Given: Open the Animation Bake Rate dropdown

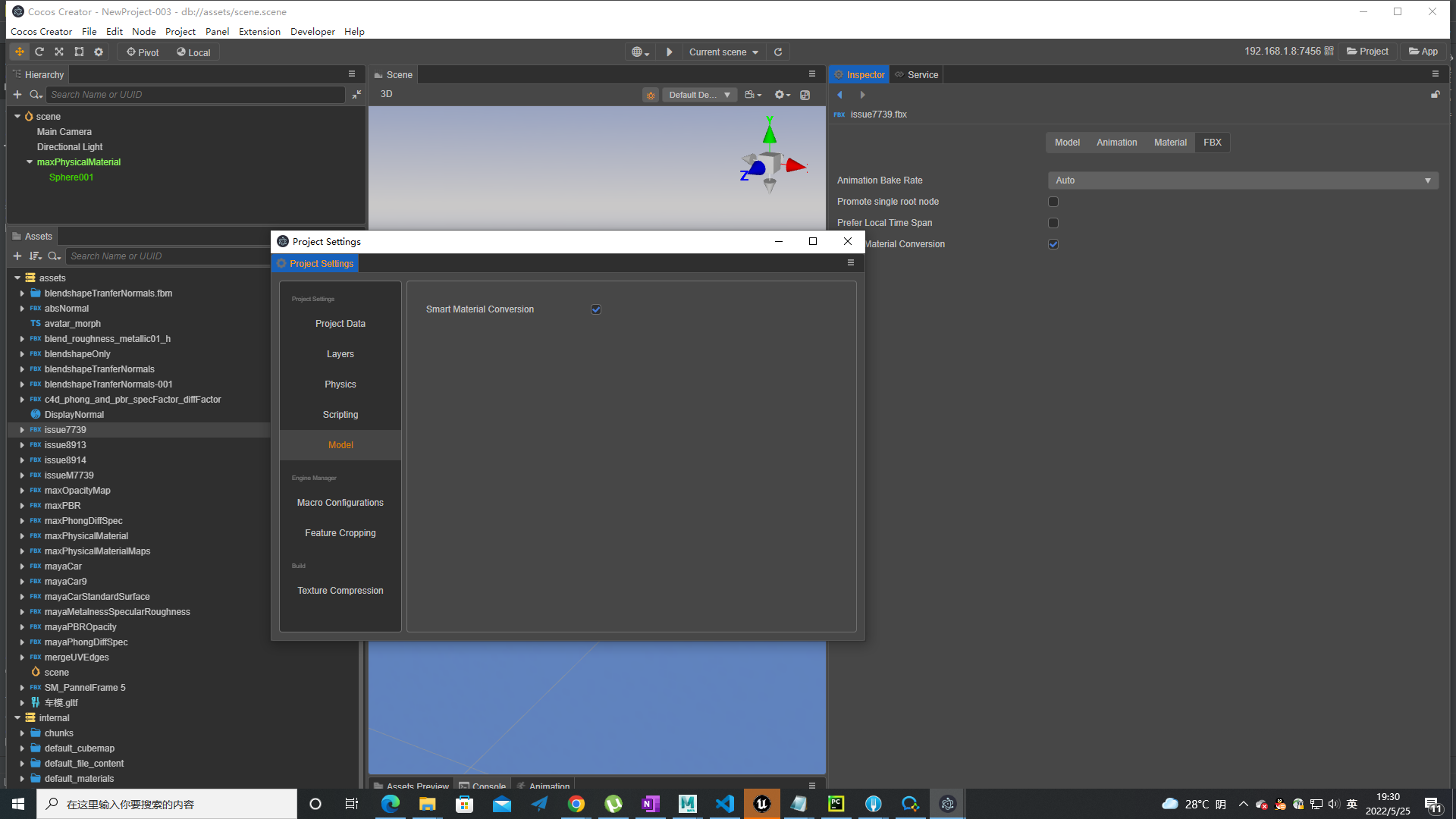Looking at the screenshot, I should (x=1243, y=180).
